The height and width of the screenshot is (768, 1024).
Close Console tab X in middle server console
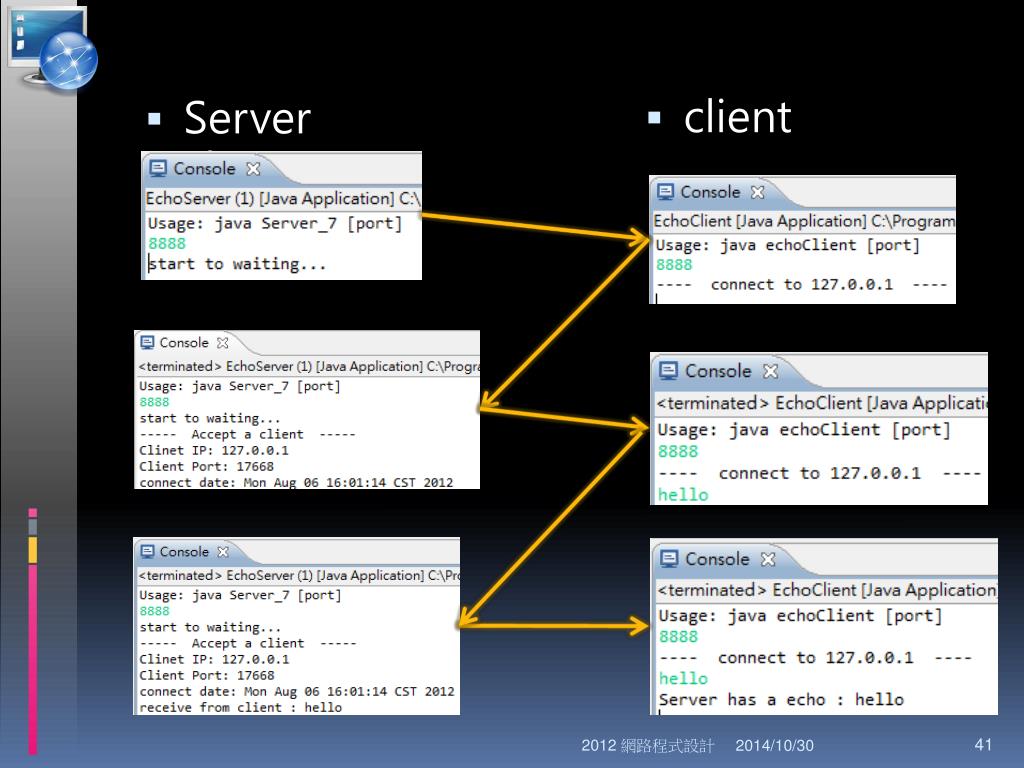coord(223,342)
